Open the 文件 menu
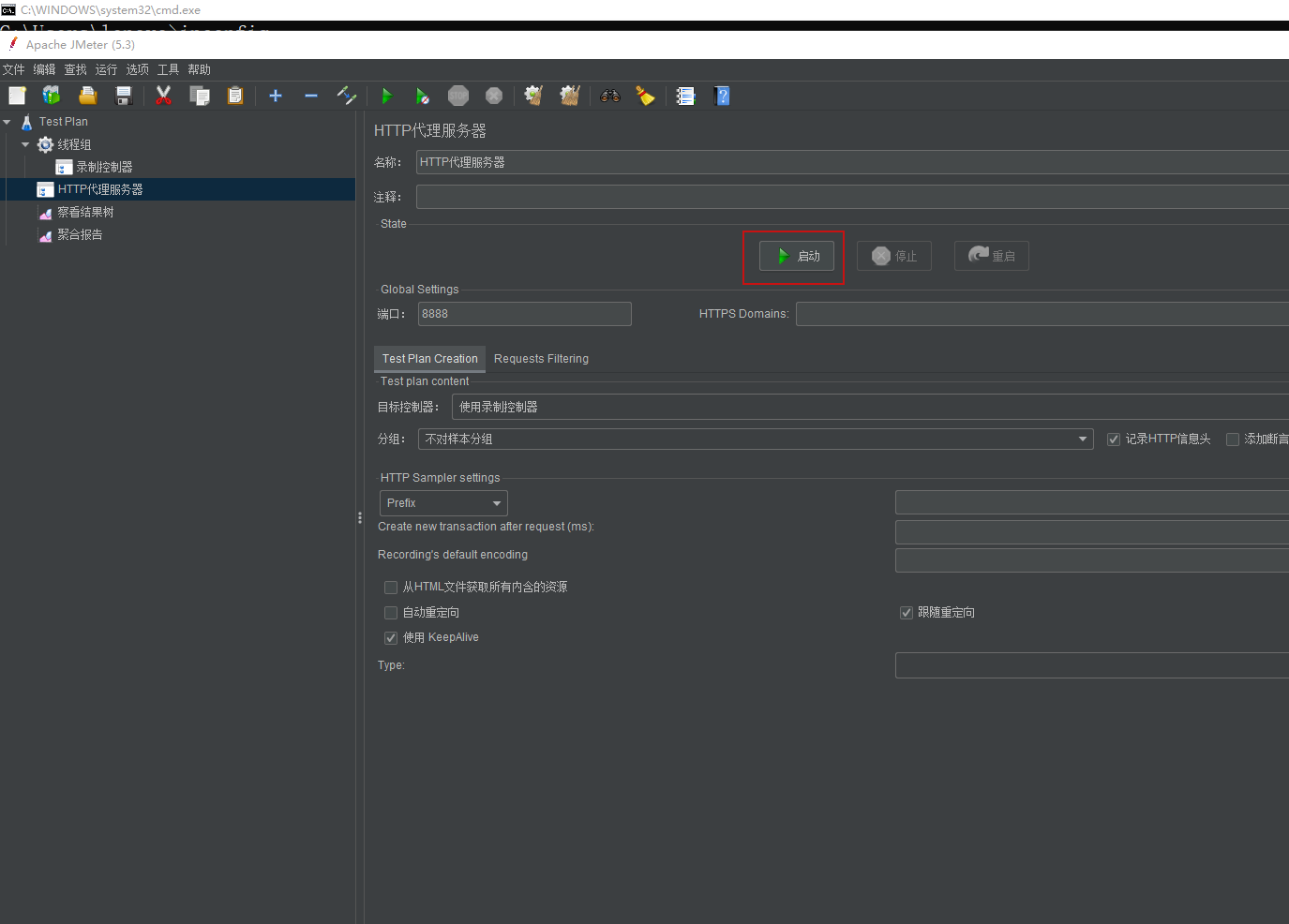The height and width of the screenshot is (924, 1289). pyautogui.click(x=14, y=69)
